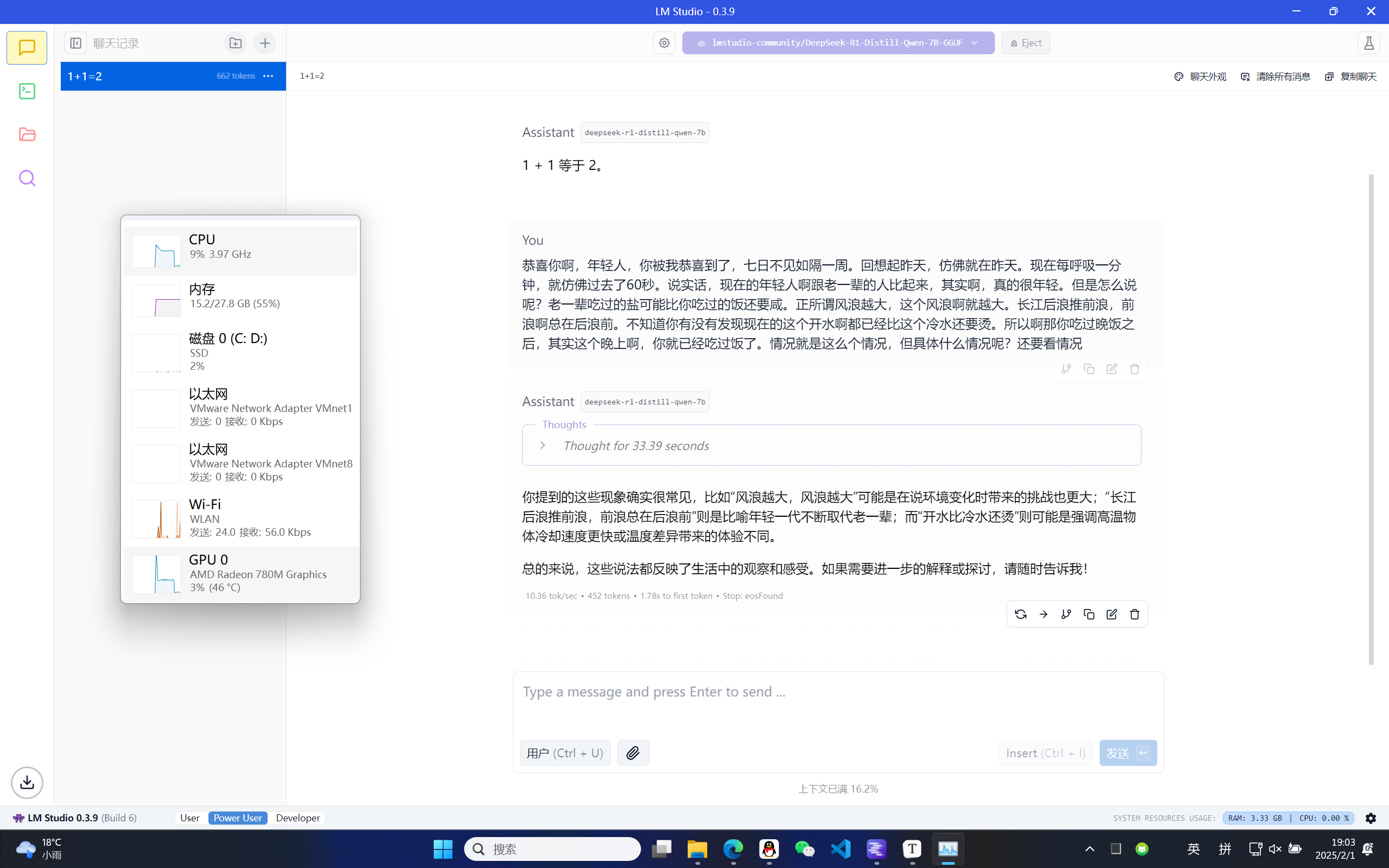
Task: Switch to User mode
Action: (190, 818)
